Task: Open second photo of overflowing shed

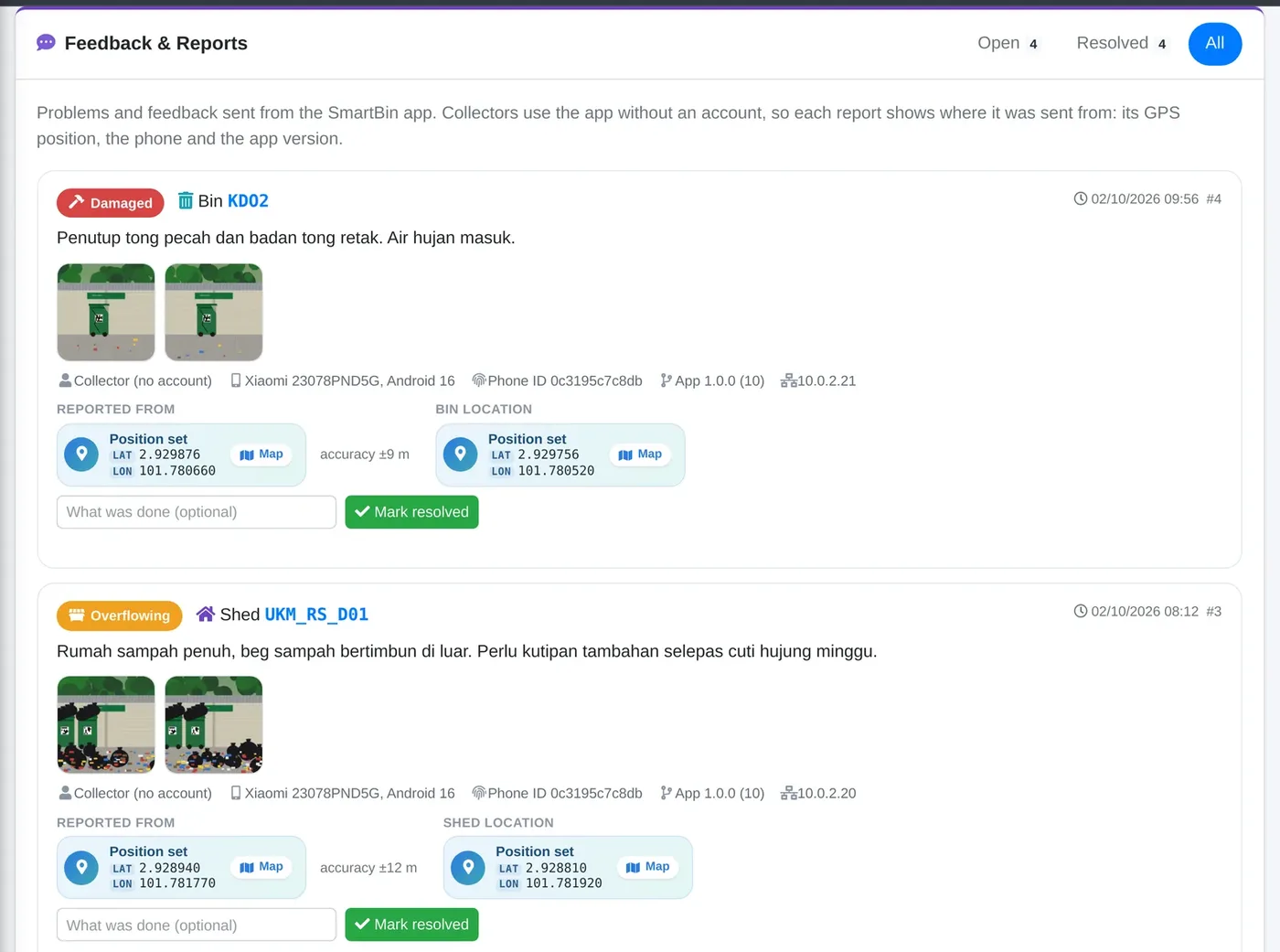Action: (213, 725)
